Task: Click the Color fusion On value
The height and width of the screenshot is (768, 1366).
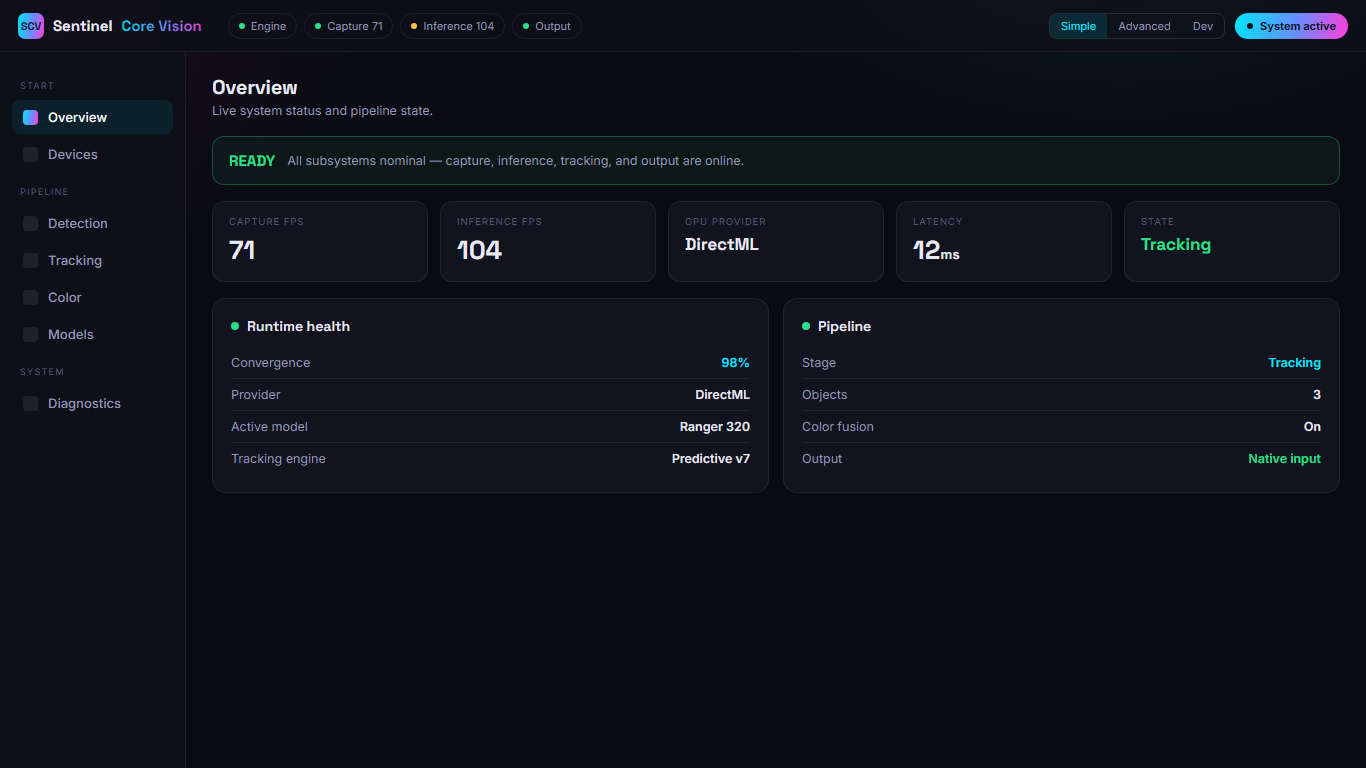Action: click(x=1312, y=427)
